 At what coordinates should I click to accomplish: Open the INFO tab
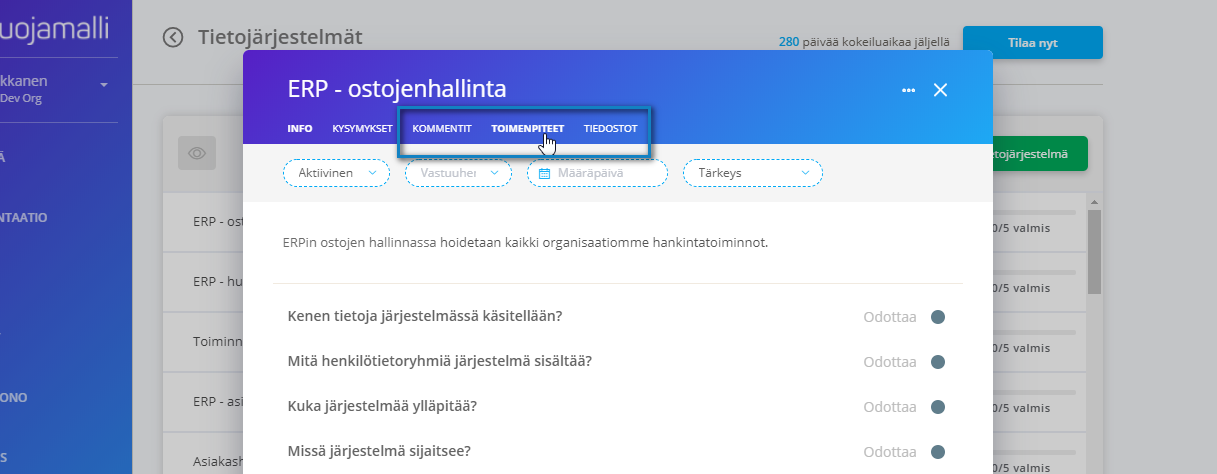coord(300,129)
